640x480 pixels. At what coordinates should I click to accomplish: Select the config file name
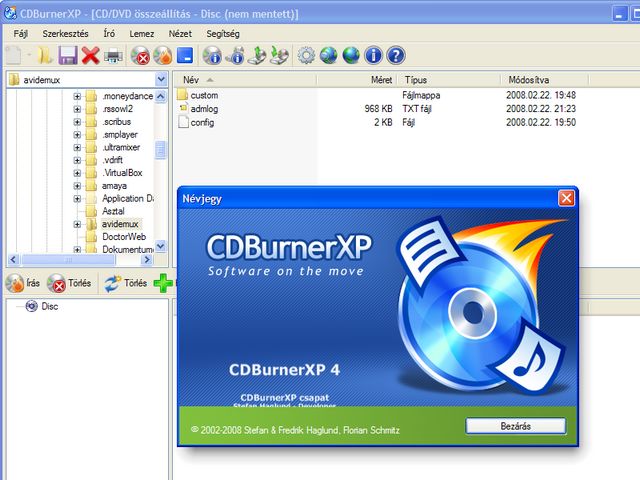point(202,122)
